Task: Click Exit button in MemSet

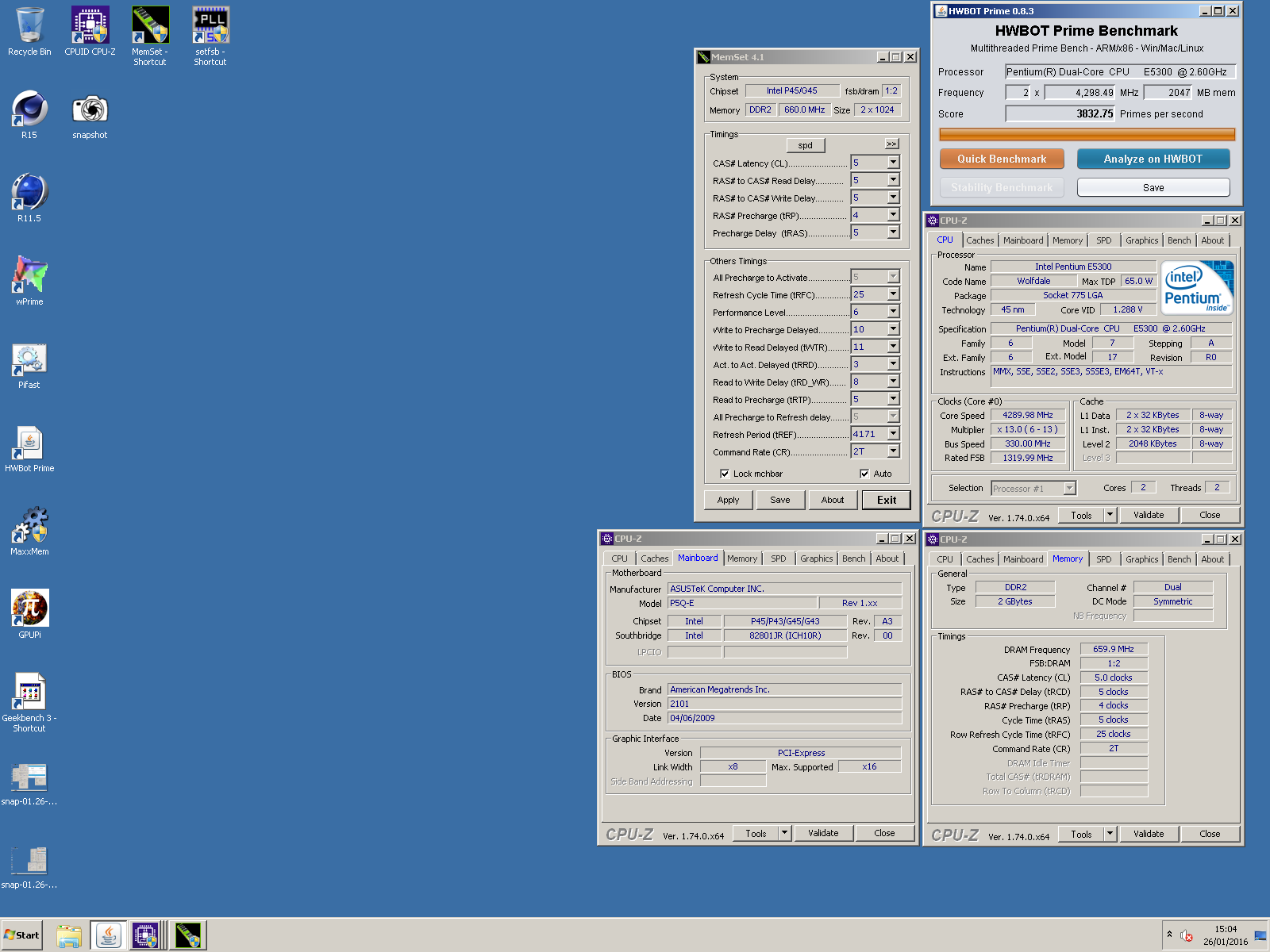Action: [887, 500]
